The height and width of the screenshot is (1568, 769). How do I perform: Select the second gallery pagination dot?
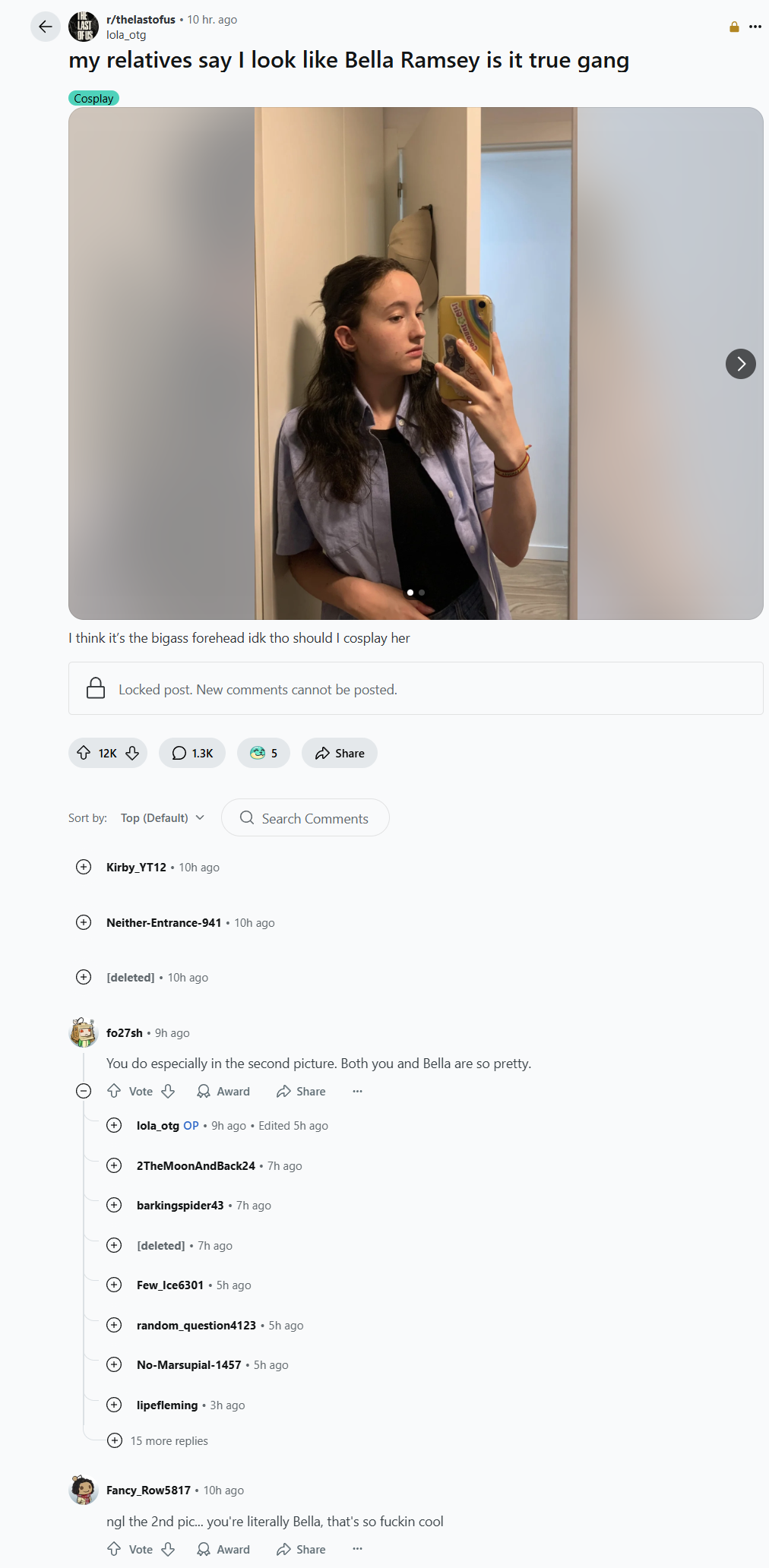[422, 592]
